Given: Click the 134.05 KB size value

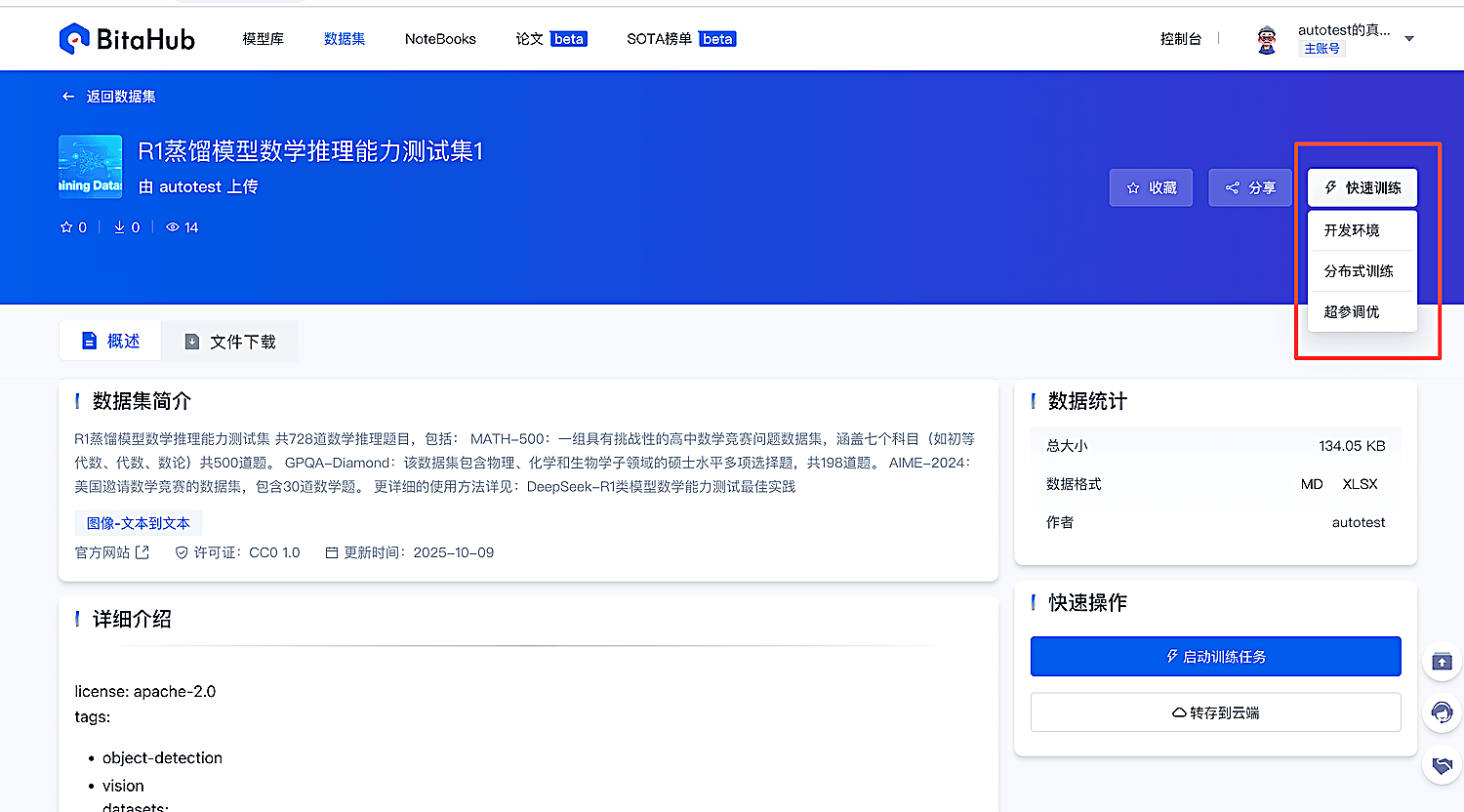Looking at the screenshot, I should 1352,446.
